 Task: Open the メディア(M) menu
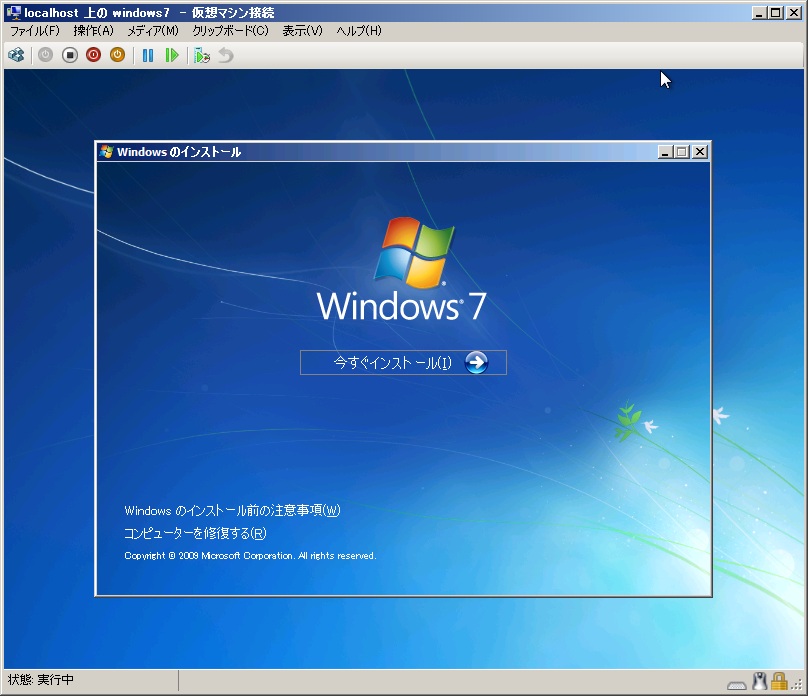[x=153, y=31]
